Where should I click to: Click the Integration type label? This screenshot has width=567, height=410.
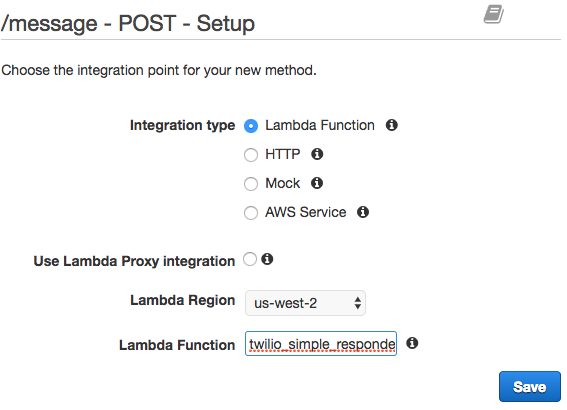coord(183,125)
